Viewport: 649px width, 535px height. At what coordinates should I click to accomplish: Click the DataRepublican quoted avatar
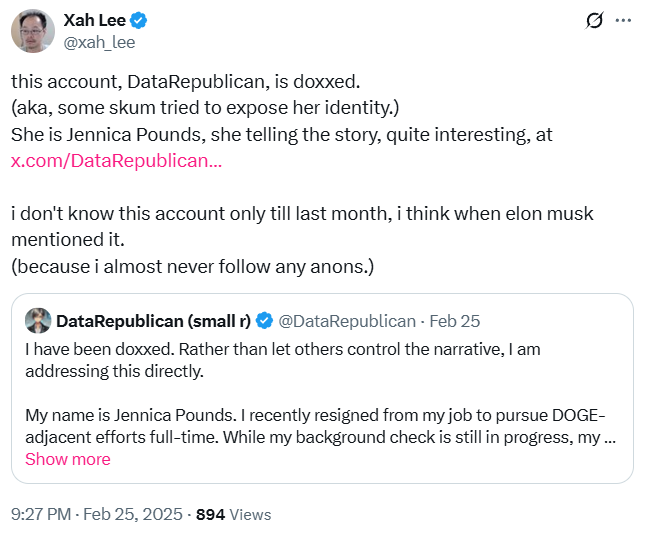(x=38, y=321)
